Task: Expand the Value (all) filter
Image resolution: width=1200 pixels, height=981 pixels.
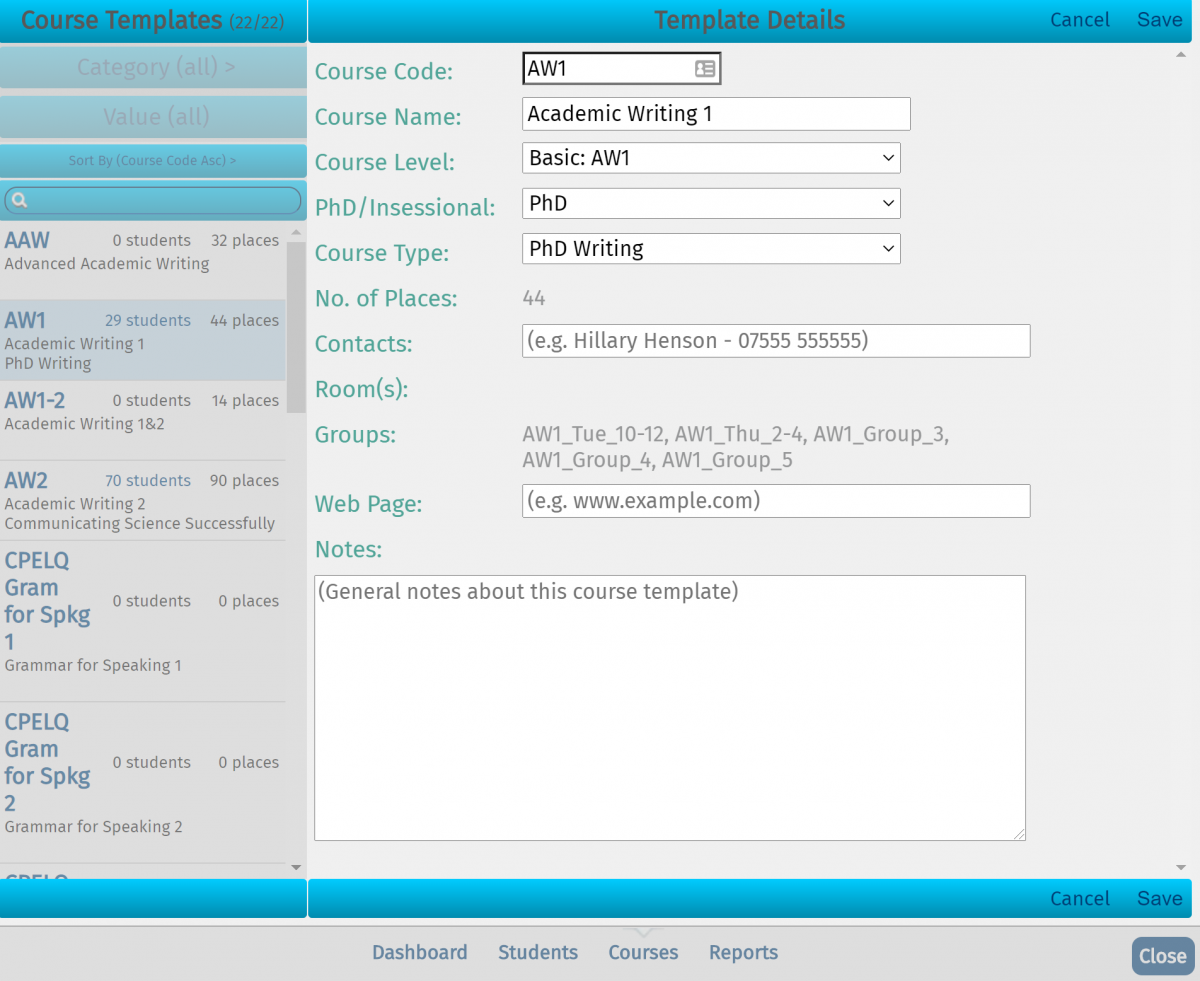Action: click(x=153, y=117)
